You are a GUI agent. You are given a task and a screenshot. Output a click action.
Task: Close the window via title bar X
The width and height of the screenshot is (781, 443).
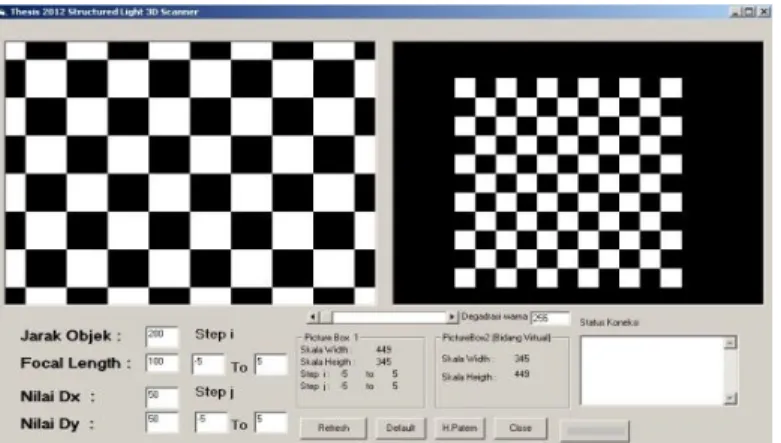point(764,11)
